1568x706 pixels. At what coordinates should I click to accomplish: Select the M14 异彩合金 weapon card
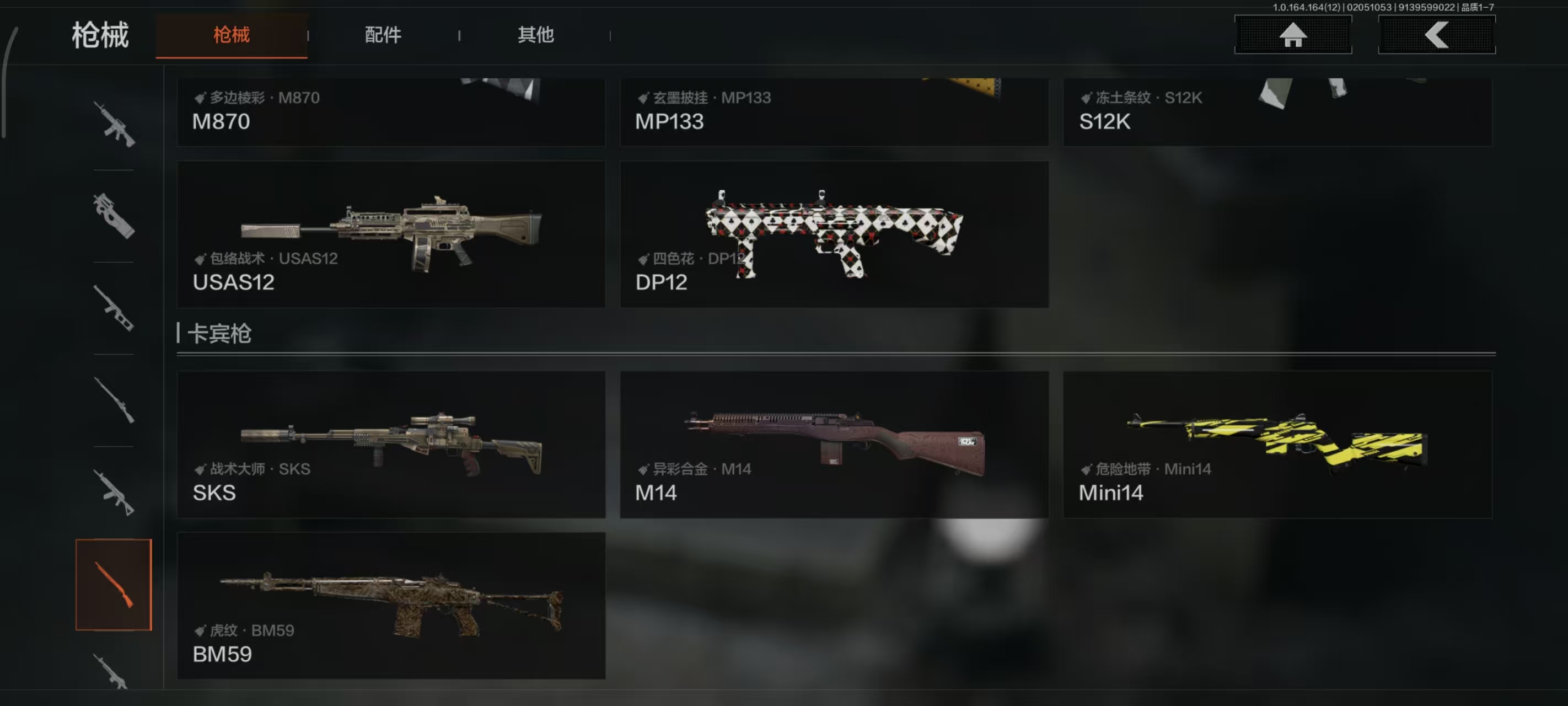[834, 445]
